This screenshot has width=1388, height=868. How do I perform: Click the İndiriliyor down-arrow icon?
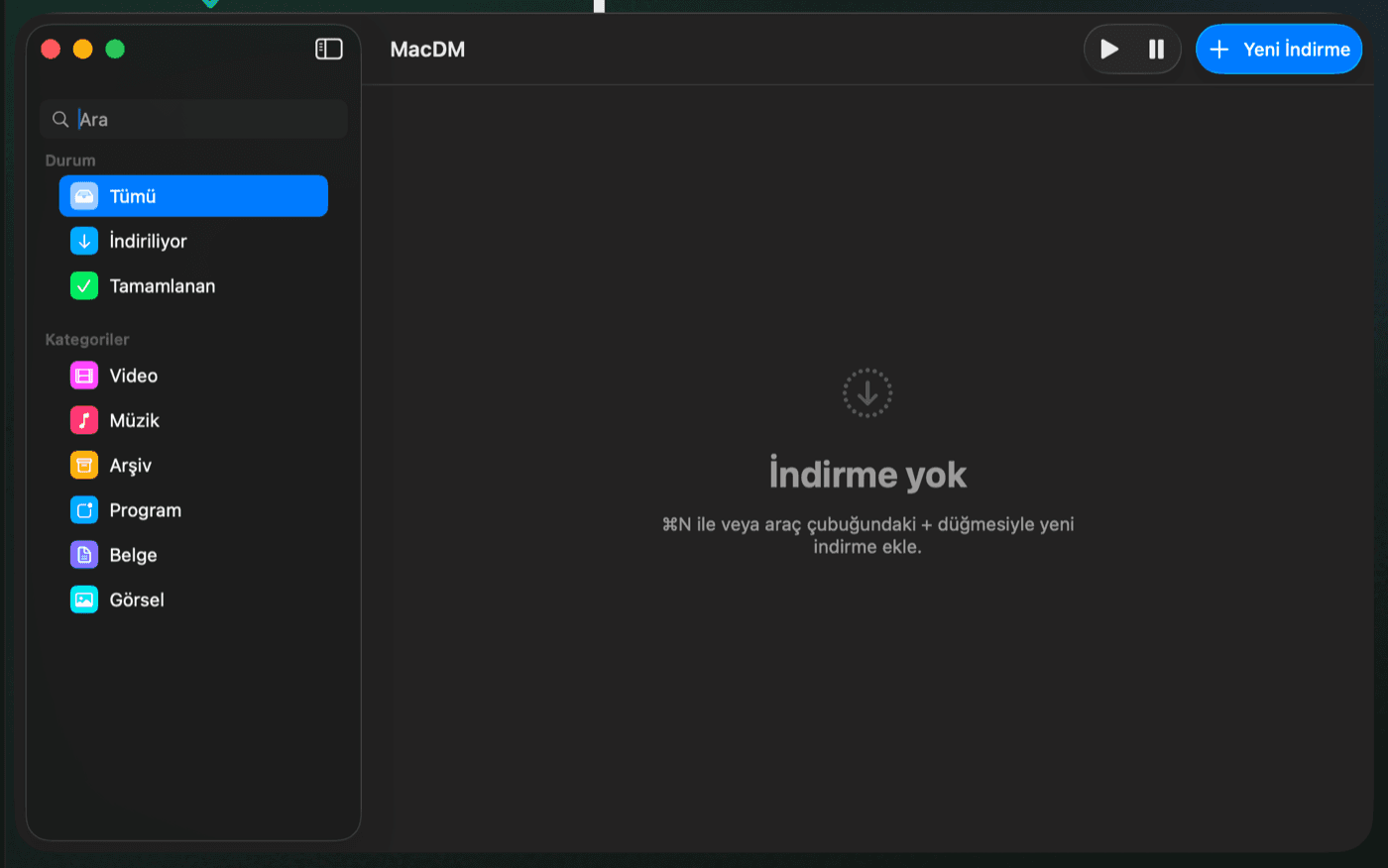(x=84, y=241)
